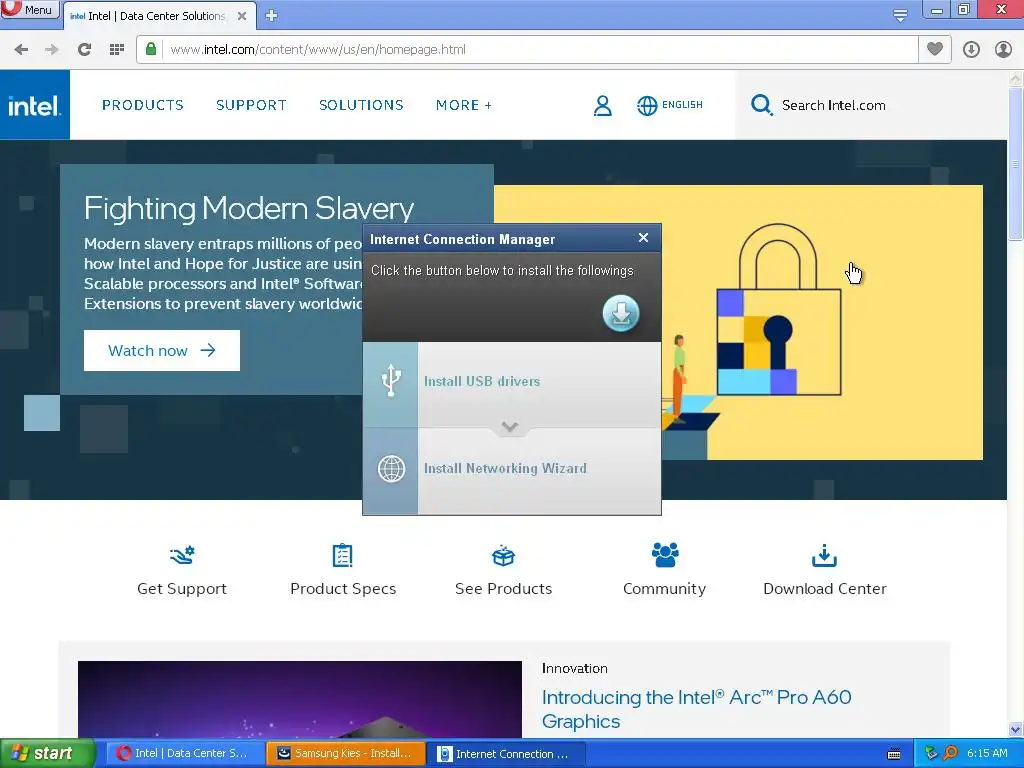Click the round download install button

(x=620, y=313)
